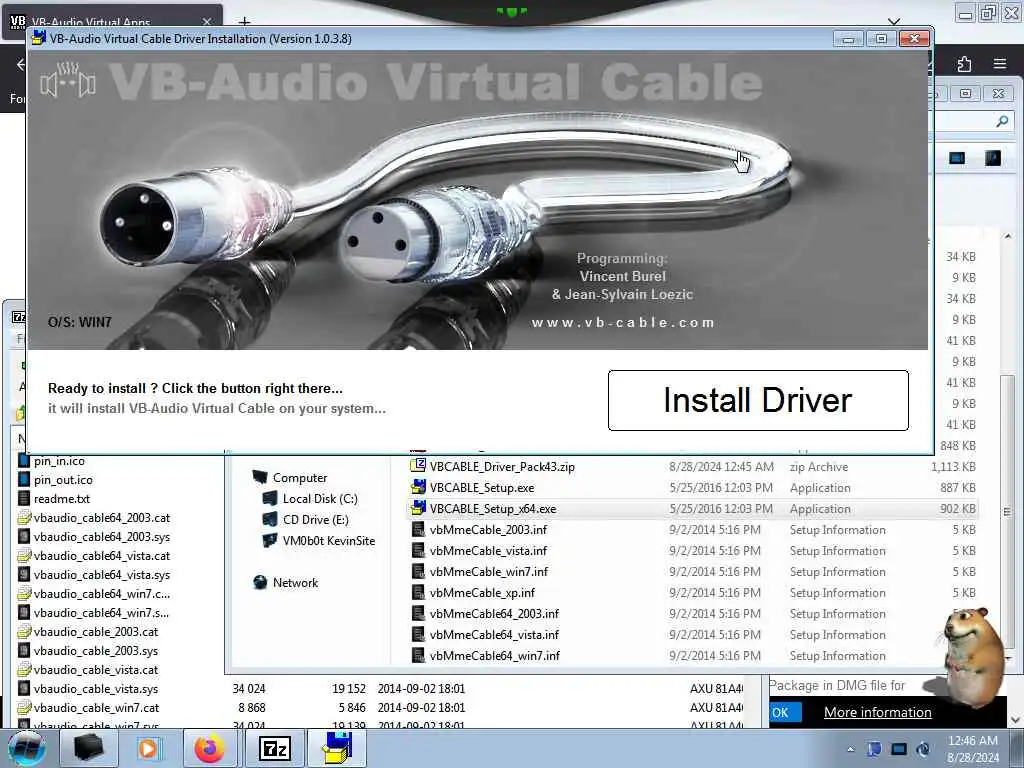Image resolution: width=1024 pixels, height=768 pixels.
Task: Click the Explorer search magnifier icon
Action: coord(1002,121)
